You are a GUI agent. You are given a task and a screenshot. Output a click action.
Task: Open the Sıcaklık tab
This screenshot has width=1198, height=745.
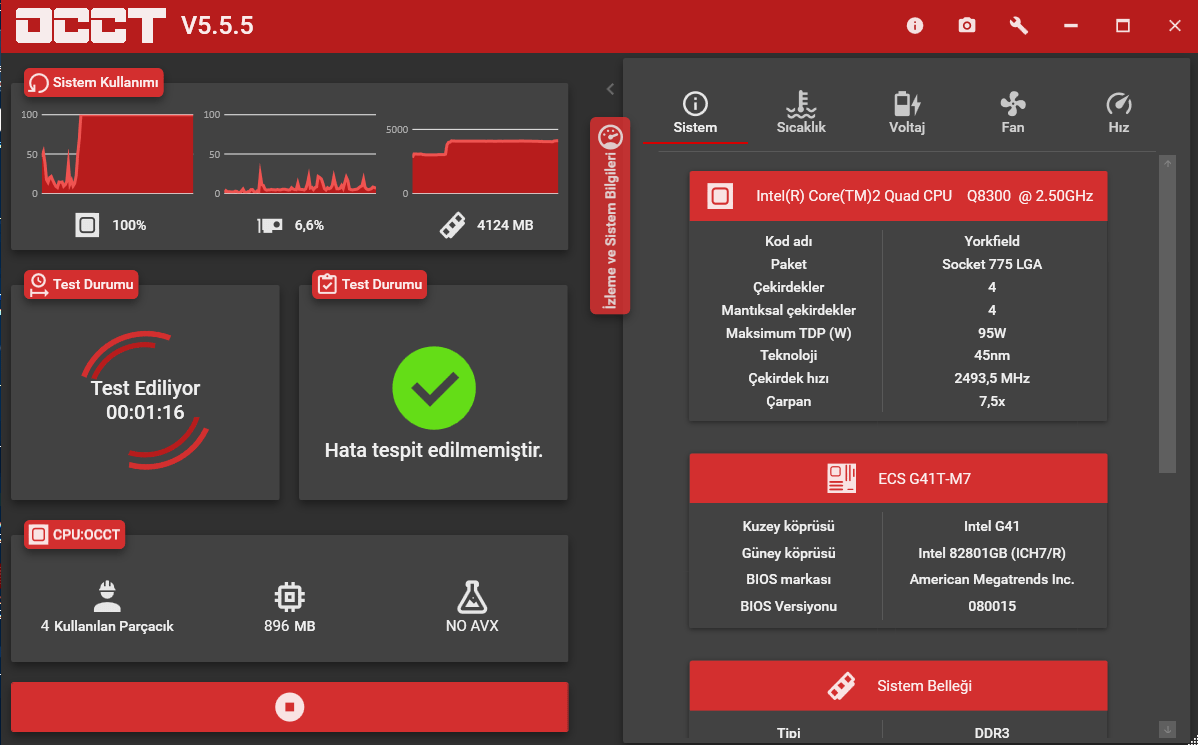[801, 113]
